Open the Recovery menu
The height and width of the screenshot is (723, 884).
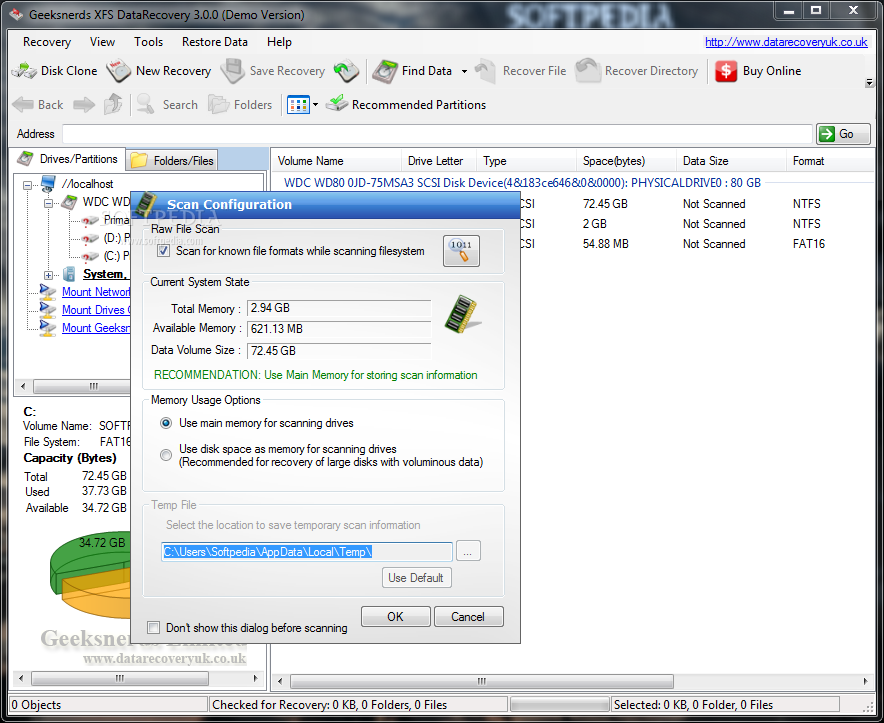point(47,42)
